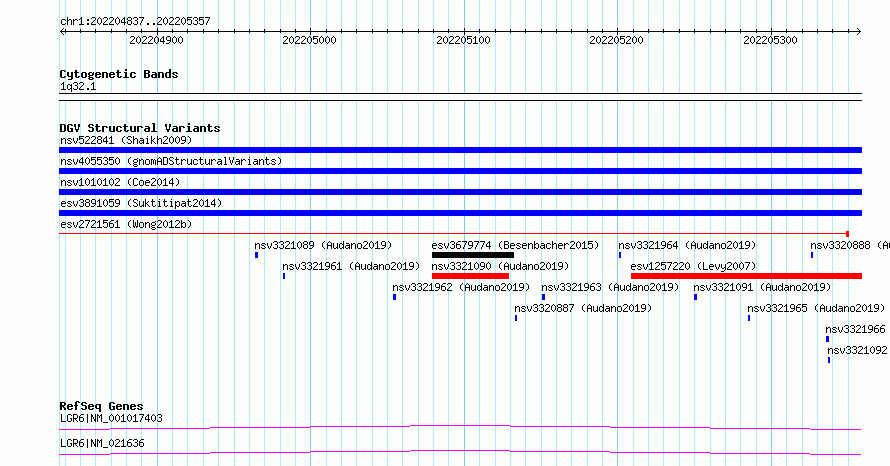890x466 pixels.
Task: Click the small blue nsv3321091 marker
Action: 695,297
